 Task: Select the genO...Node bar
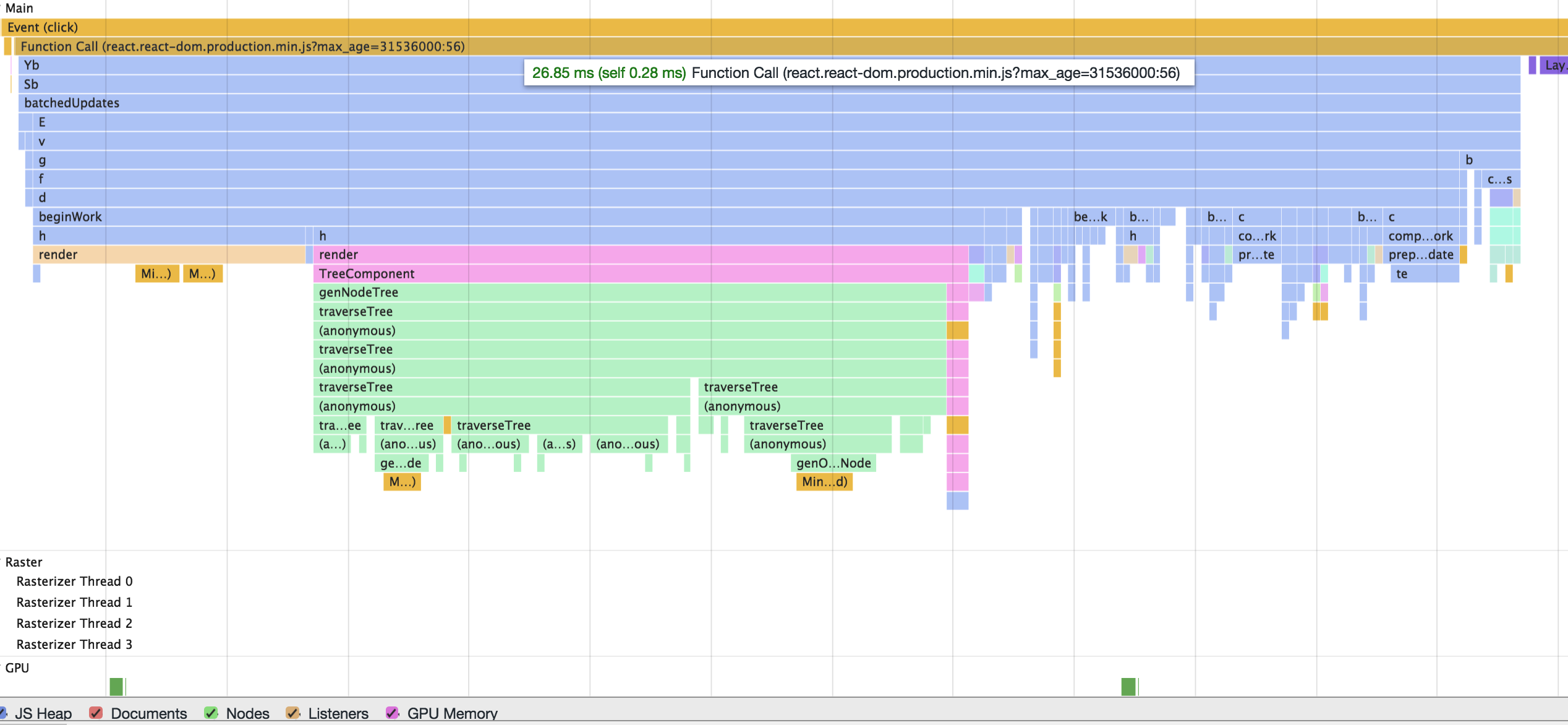pos(833,463)
